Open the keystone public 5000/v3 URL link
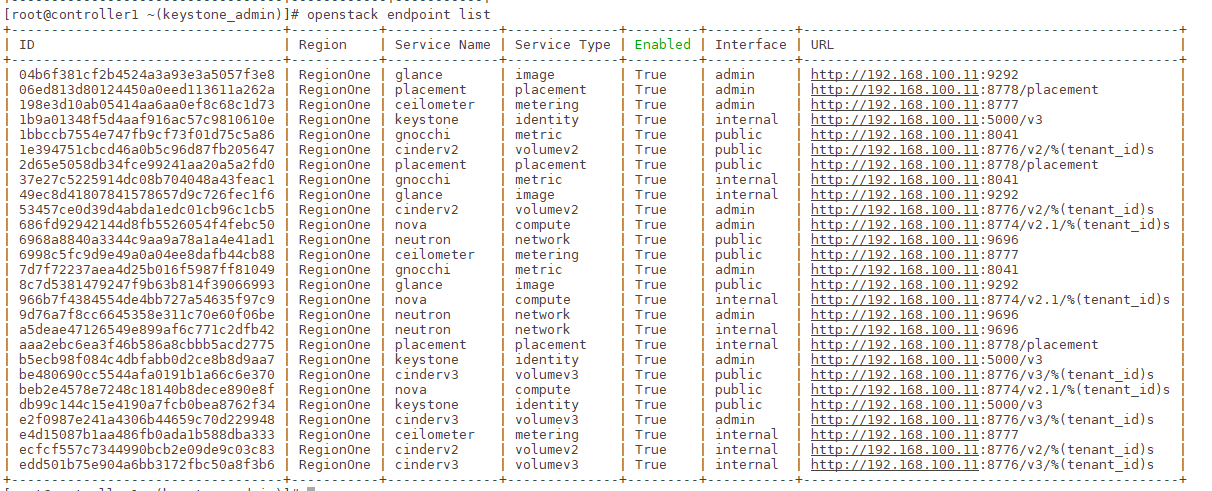1212x491 pixels. point(894,405)
